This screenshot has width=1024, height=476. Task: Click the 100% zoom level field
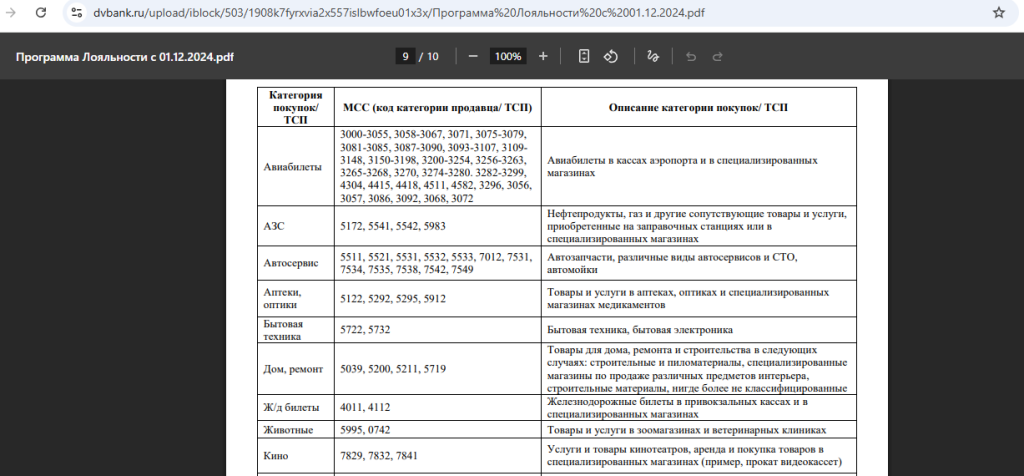point(508,56)
